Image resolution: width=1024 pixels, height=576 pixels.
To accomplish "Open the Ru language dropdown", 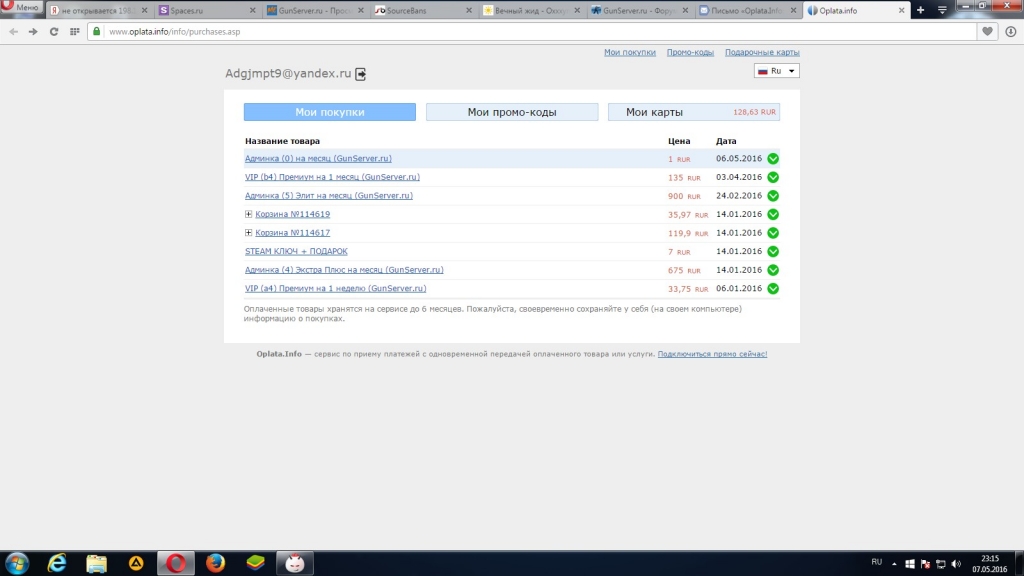I will click(x=776, y=71).
